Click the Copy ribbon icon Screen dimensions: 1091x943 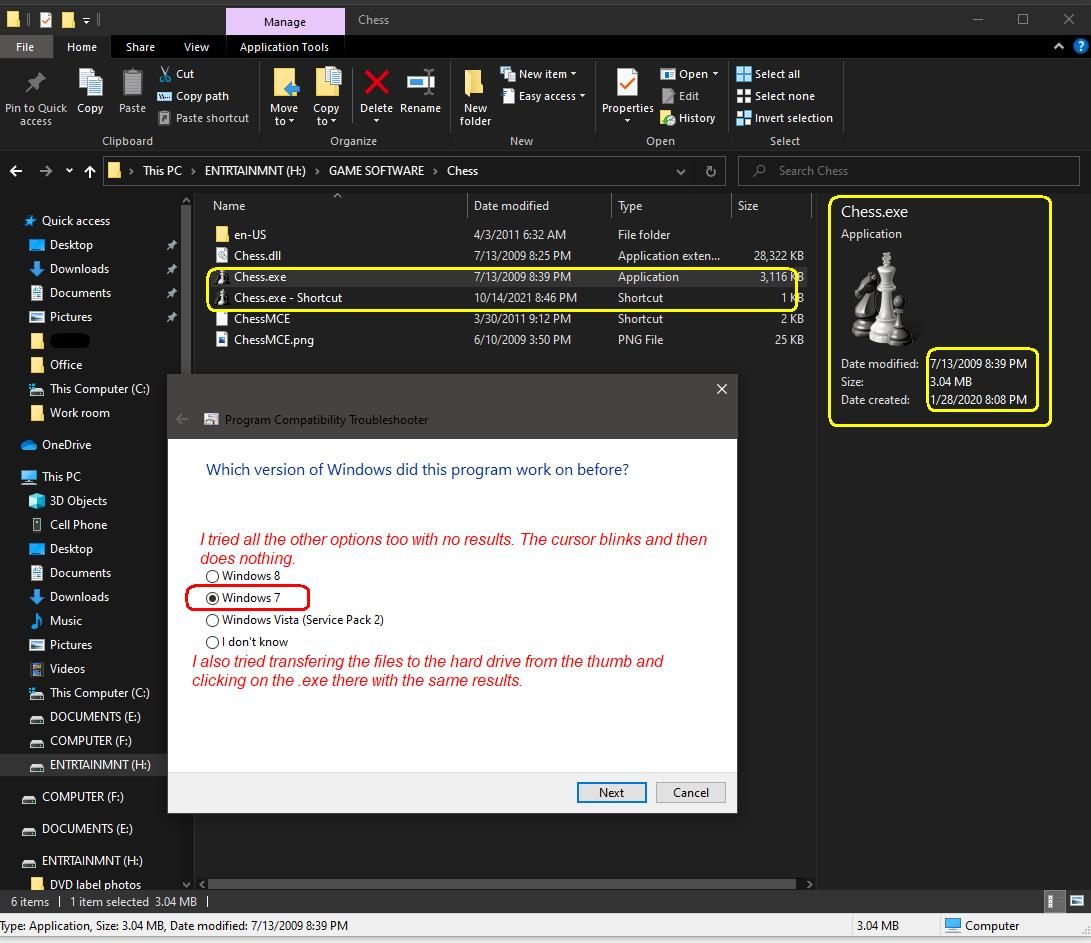pyautogui.click(x=90, y=83)
